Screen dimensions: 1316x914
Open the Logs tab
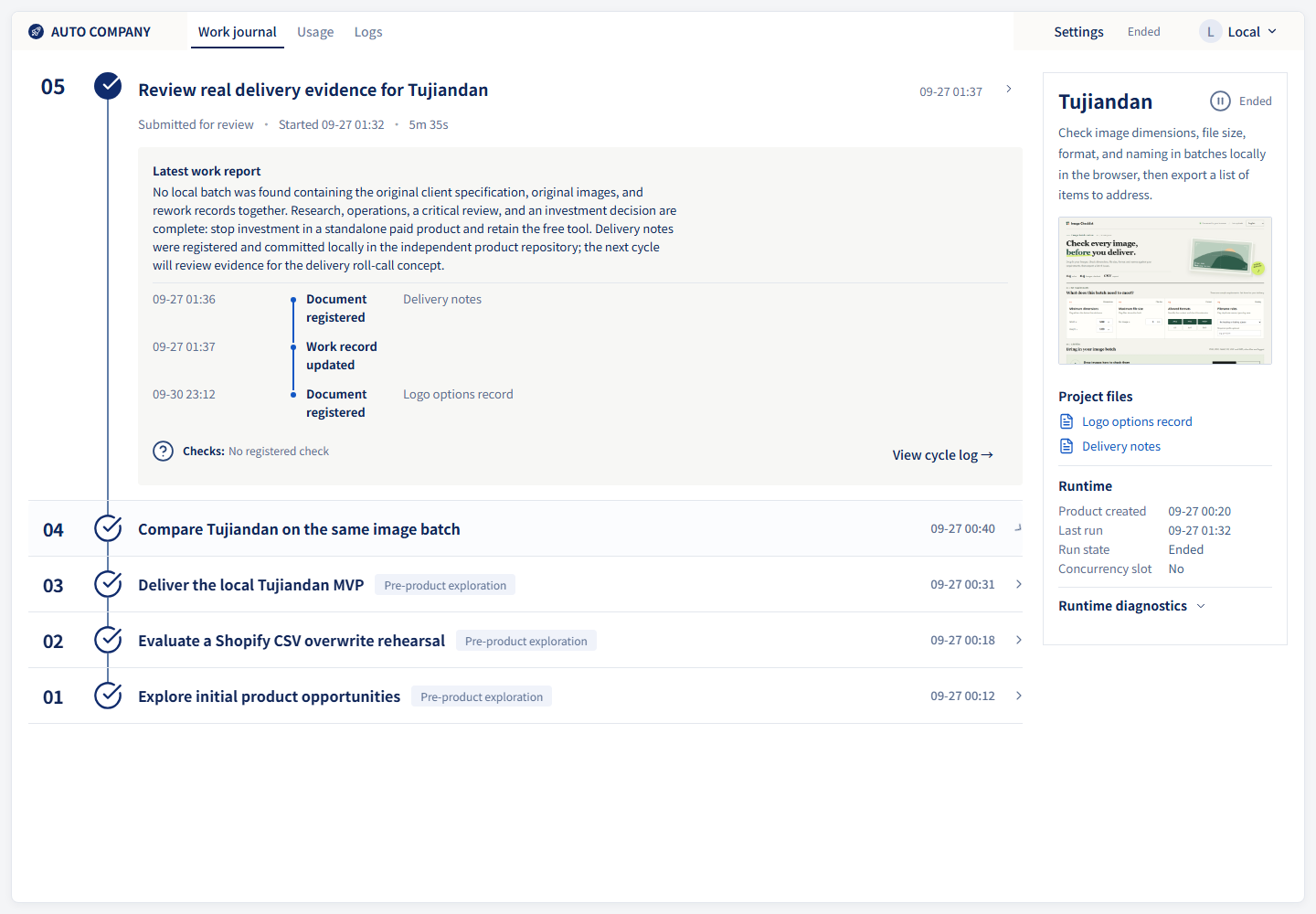click(368, 32)
